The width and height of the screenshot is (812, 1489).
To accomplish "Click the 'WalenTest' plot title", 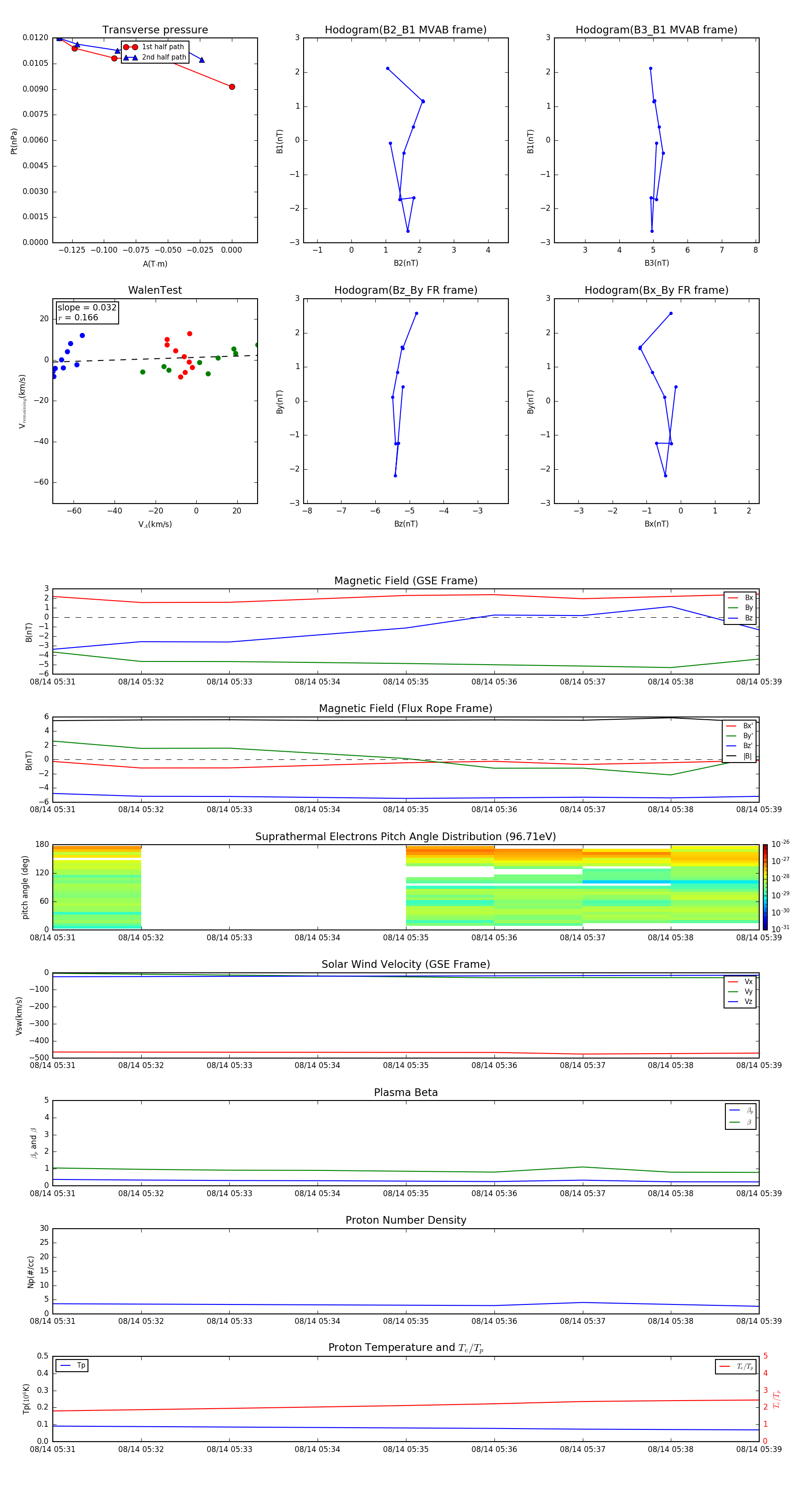I will pyautogui.click(x=155, y=290).
